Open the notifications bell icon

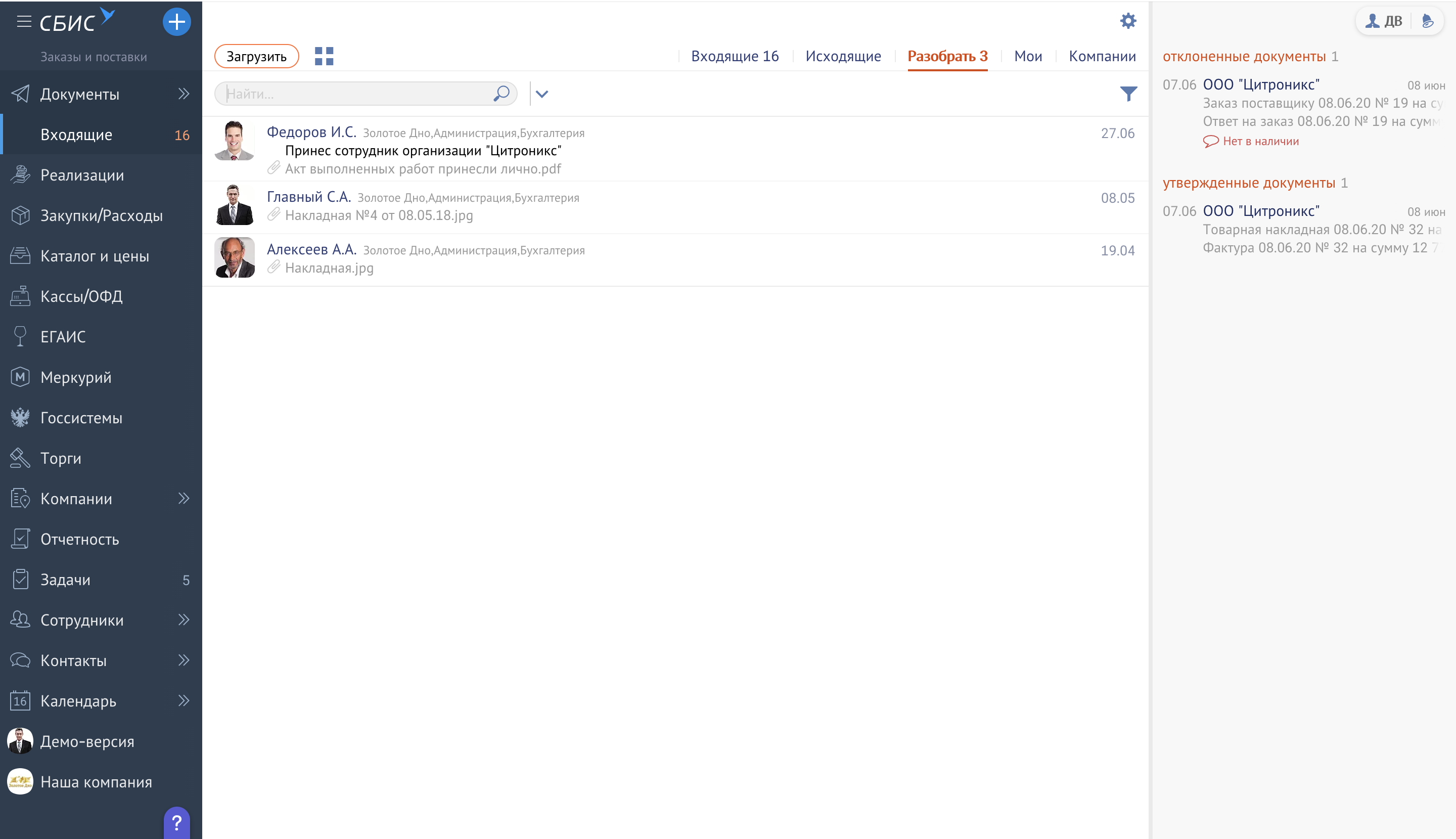pos(1428,21)
